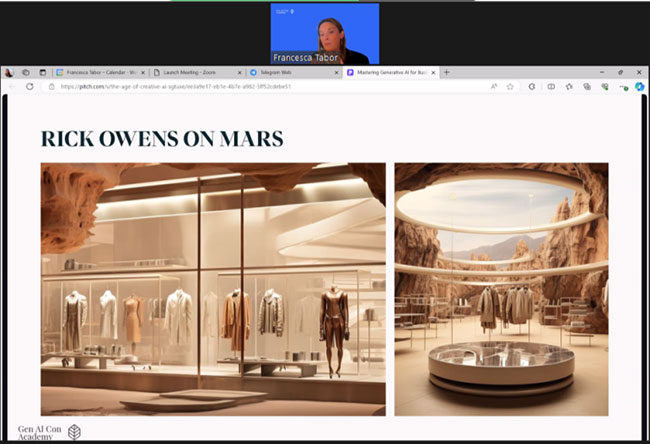Open the Workspaces icon in Edge
This screenshot has height=444, width=650.
pyautogui.click(x=26, y=73)
